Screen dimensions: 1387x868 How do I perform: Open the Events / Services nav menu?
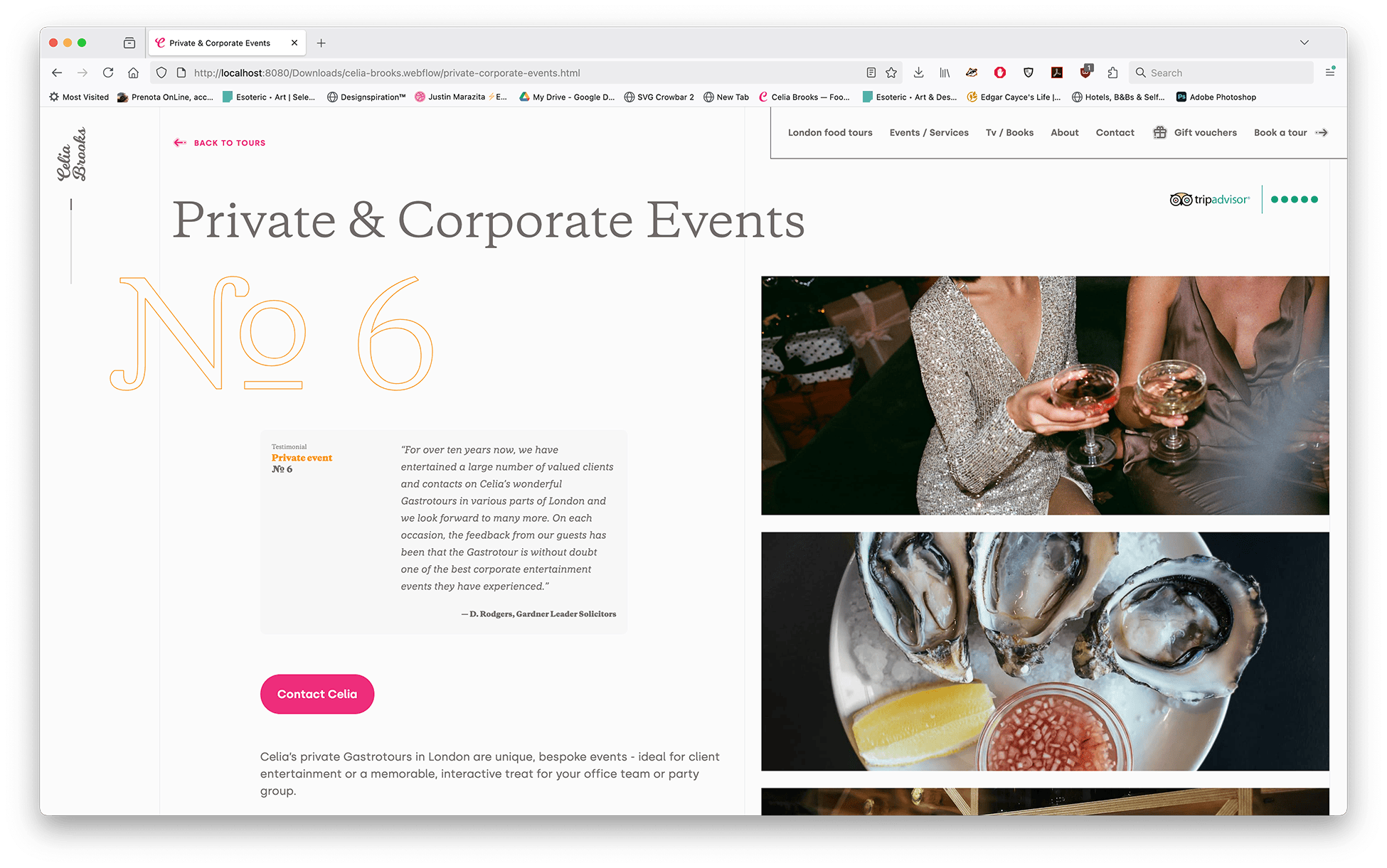tap(928, 133)
